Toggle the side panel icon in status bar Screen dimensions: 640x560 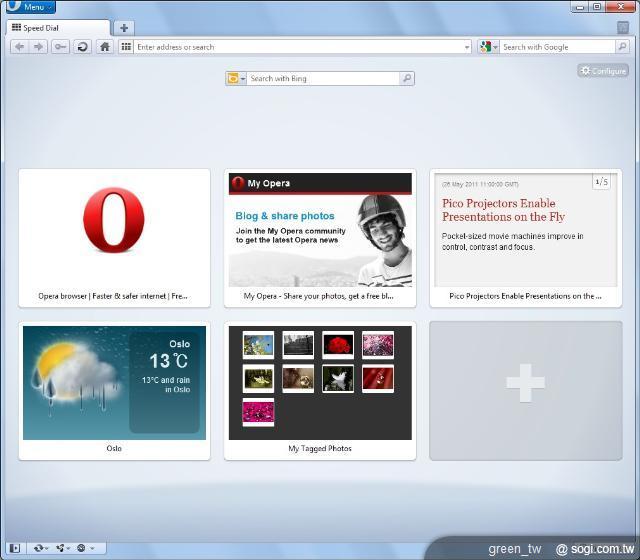click(15, 548)
